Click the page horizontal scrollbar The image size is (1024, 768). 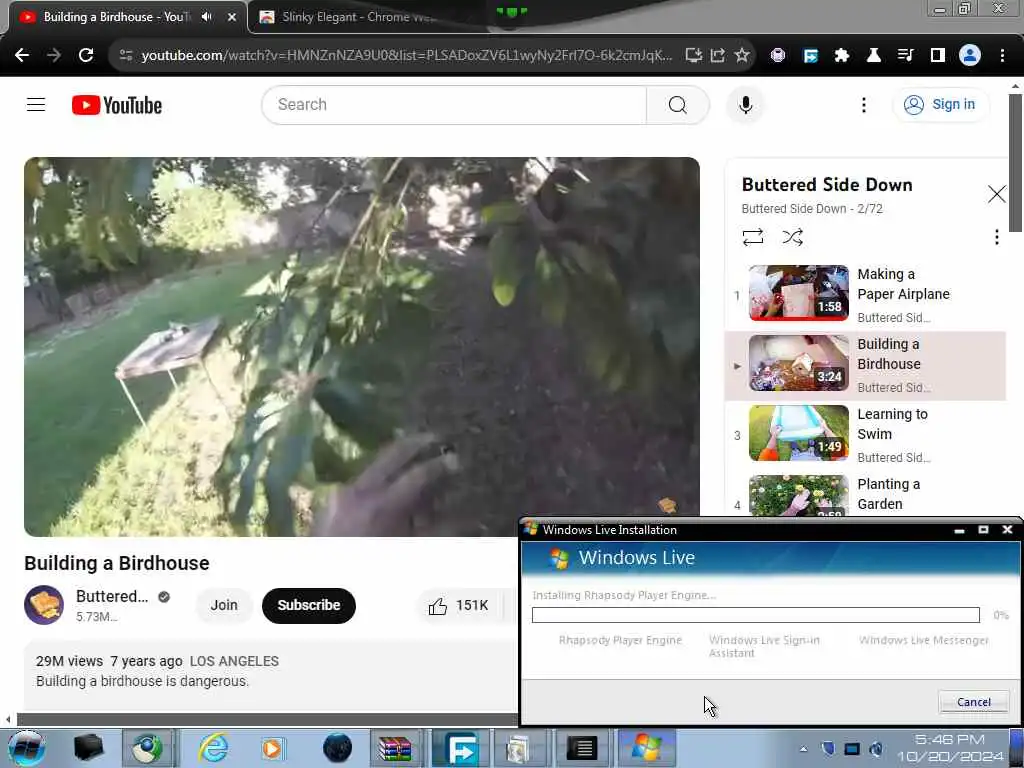[268, 720]
